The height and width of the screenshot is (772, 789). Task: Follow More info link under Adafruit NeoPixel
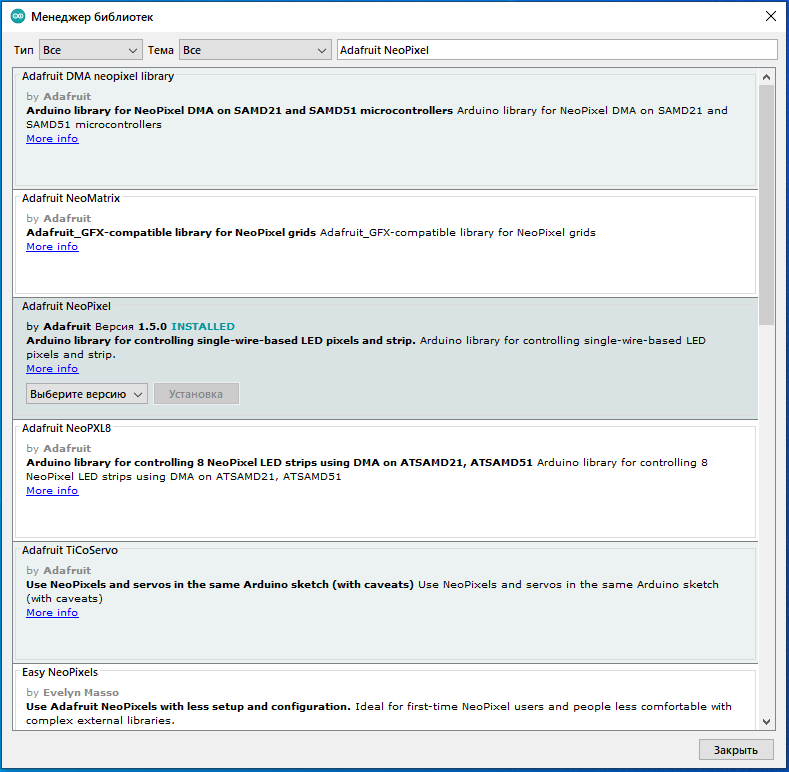pyautogui.click(x=52, y=369)
